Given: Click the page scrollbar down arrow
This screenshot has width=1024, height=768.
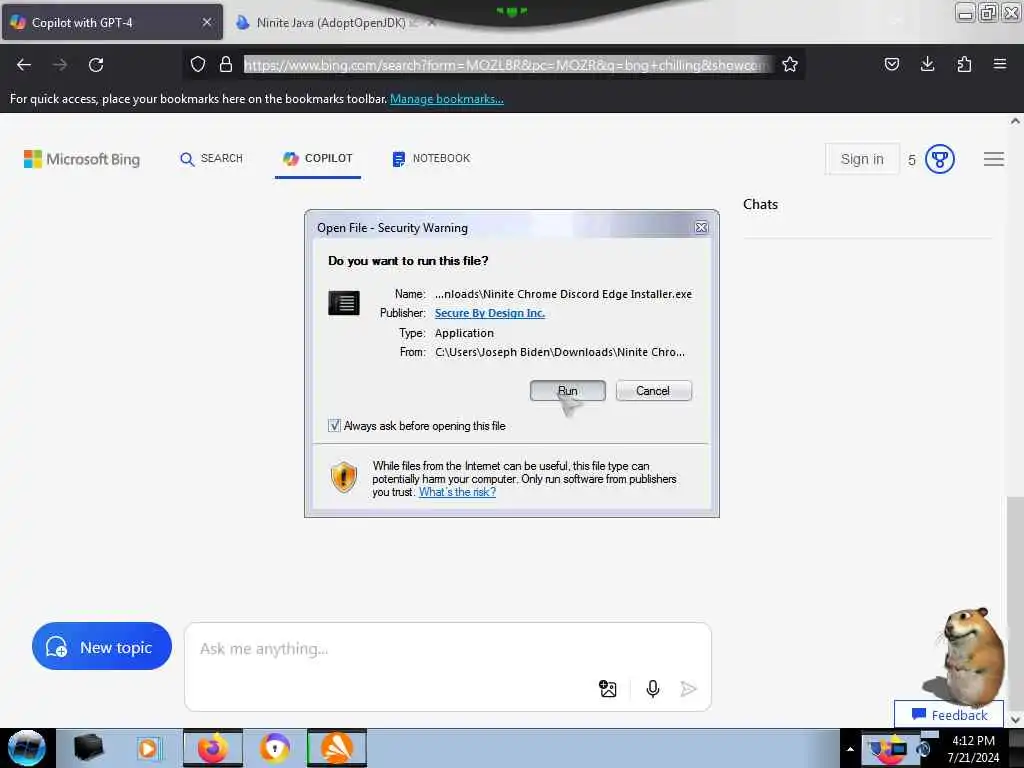Looking at the screenshot, I should pos(1015,720).
